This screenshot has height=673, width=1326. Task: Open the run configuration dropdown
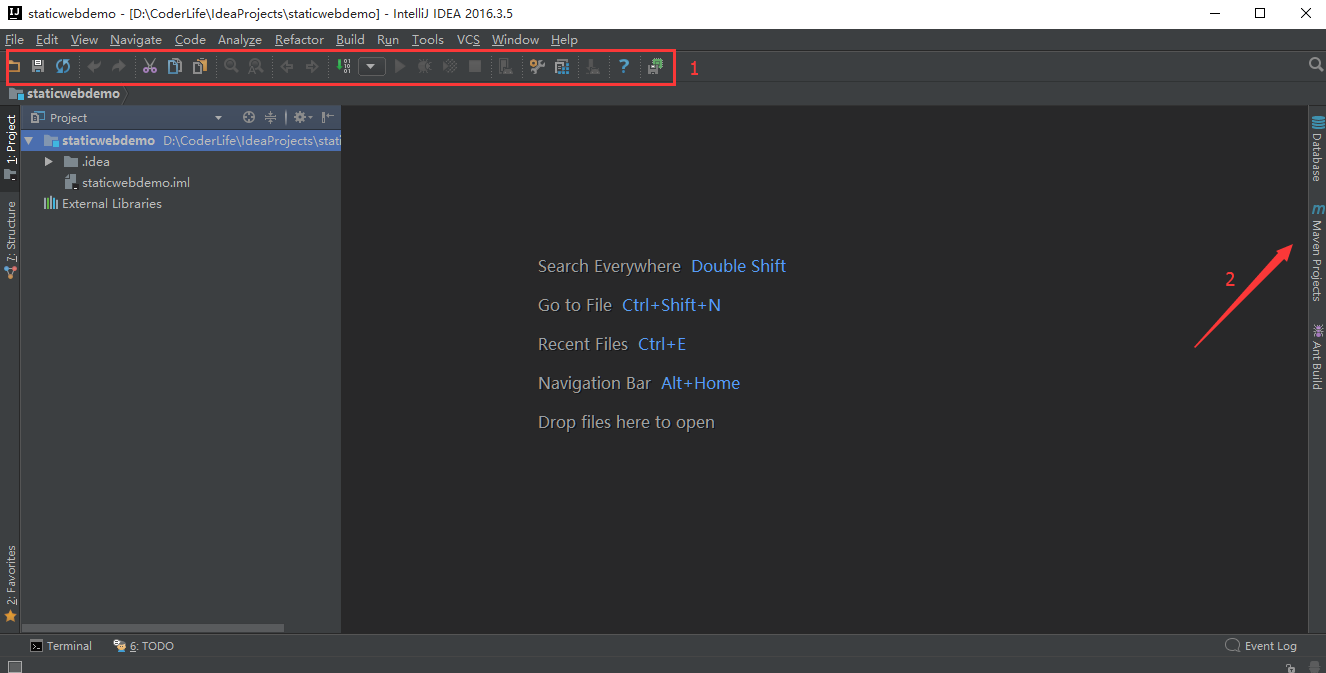[371, 66]
